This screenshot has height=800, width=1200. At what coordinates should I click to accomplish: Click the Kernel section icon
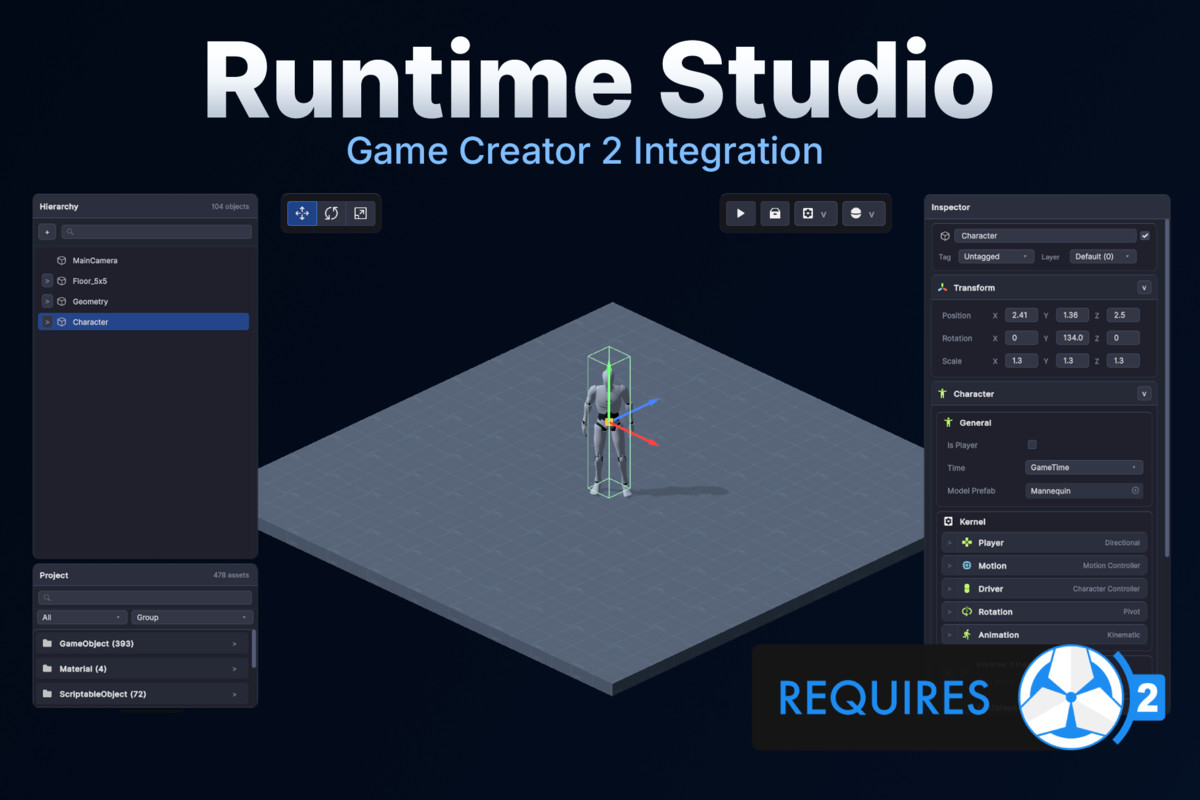[949, 521]
